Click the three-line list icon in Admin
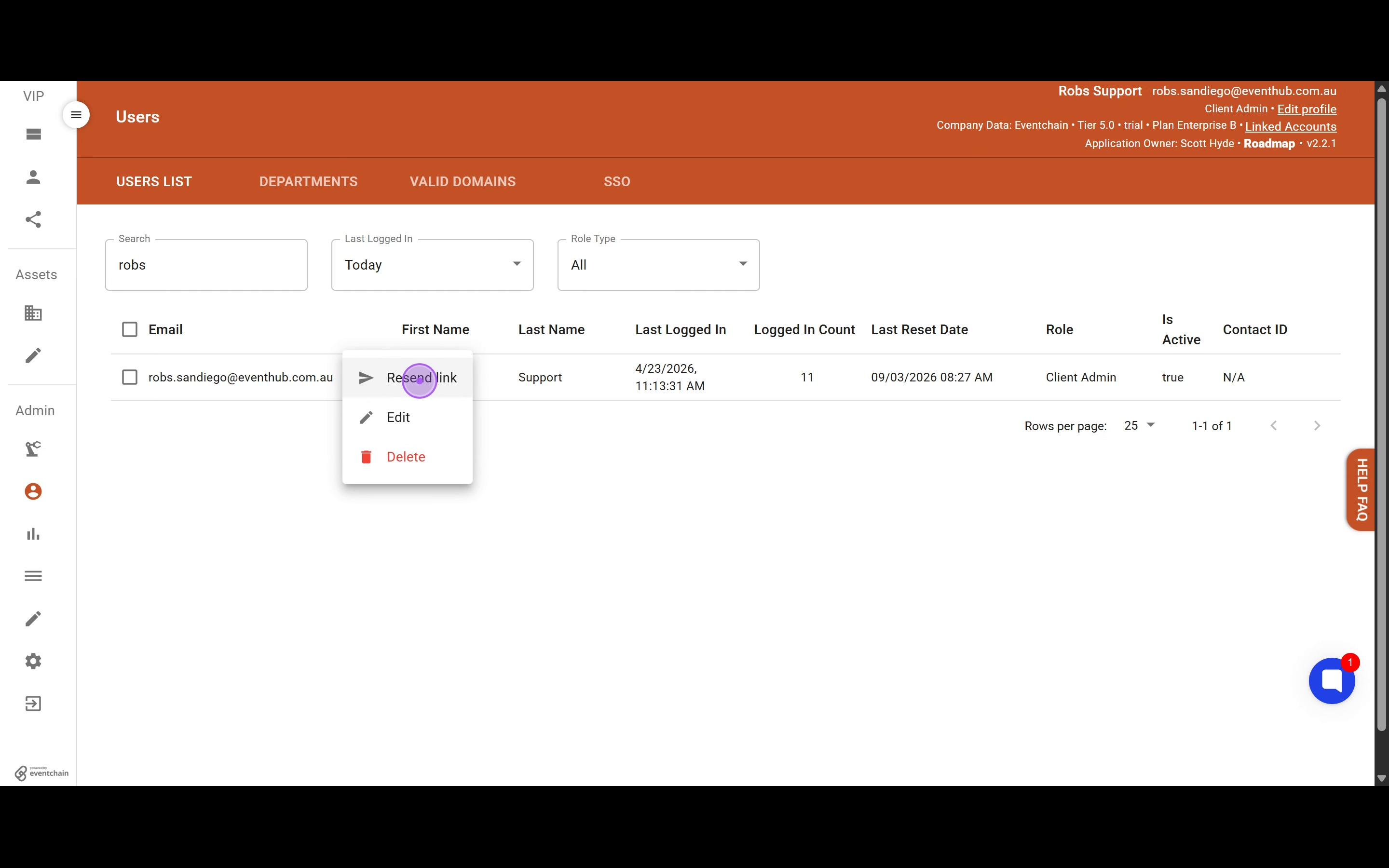Screen dimensions: 1389x868 33,576
